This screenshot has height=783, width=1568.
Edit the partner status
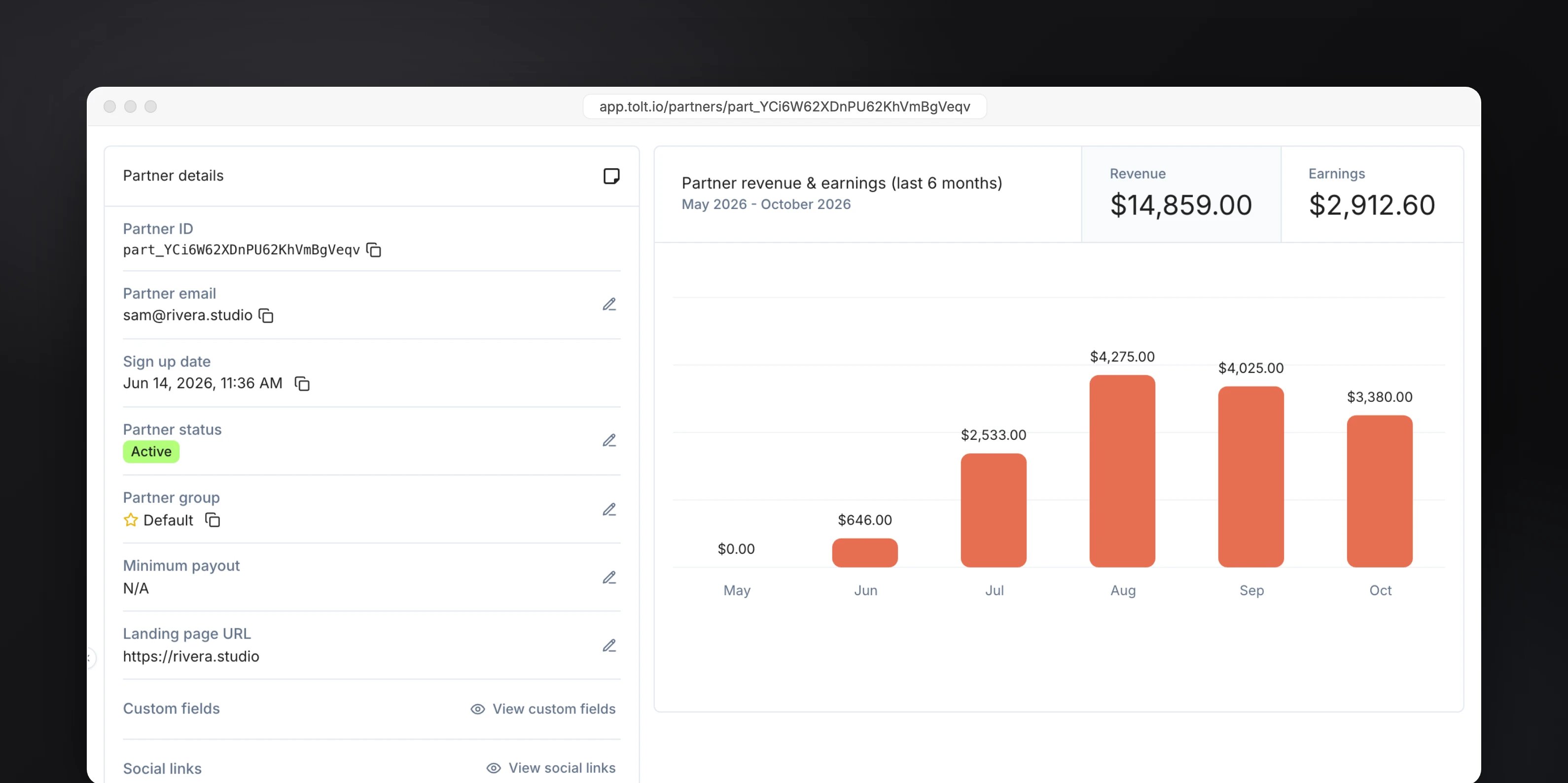click(x=609, y=440)
